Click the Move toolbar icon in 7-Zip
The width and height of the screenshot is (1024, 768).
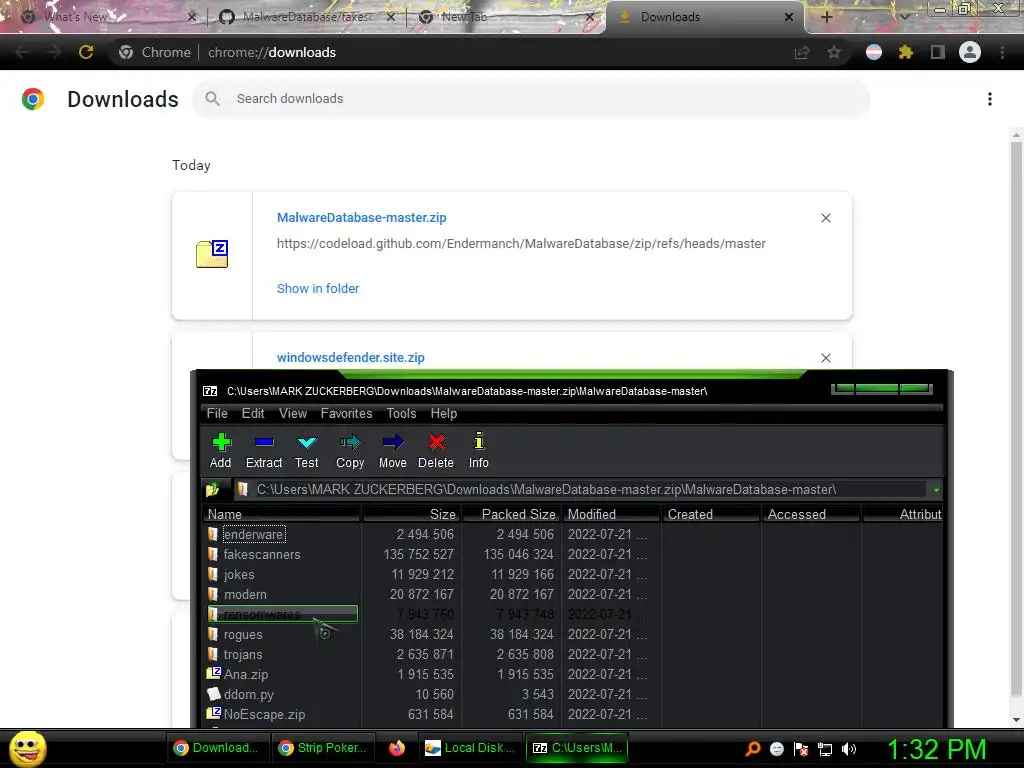[392, 451]
